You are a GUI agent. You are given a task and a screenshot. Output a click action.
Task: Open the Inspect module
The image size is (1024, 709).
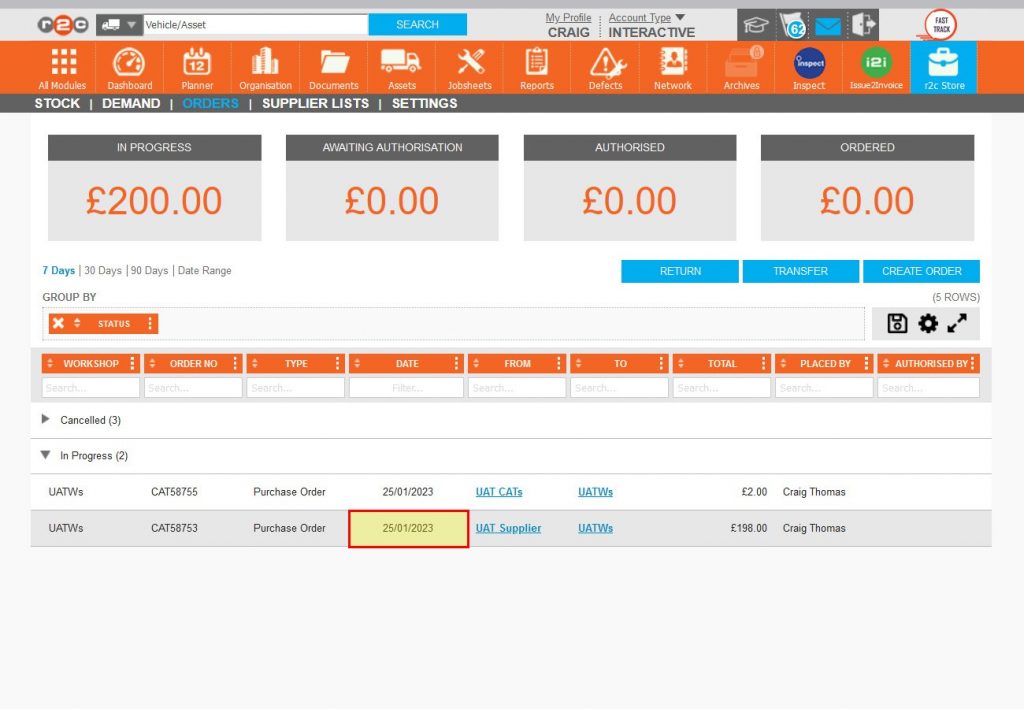807,66
